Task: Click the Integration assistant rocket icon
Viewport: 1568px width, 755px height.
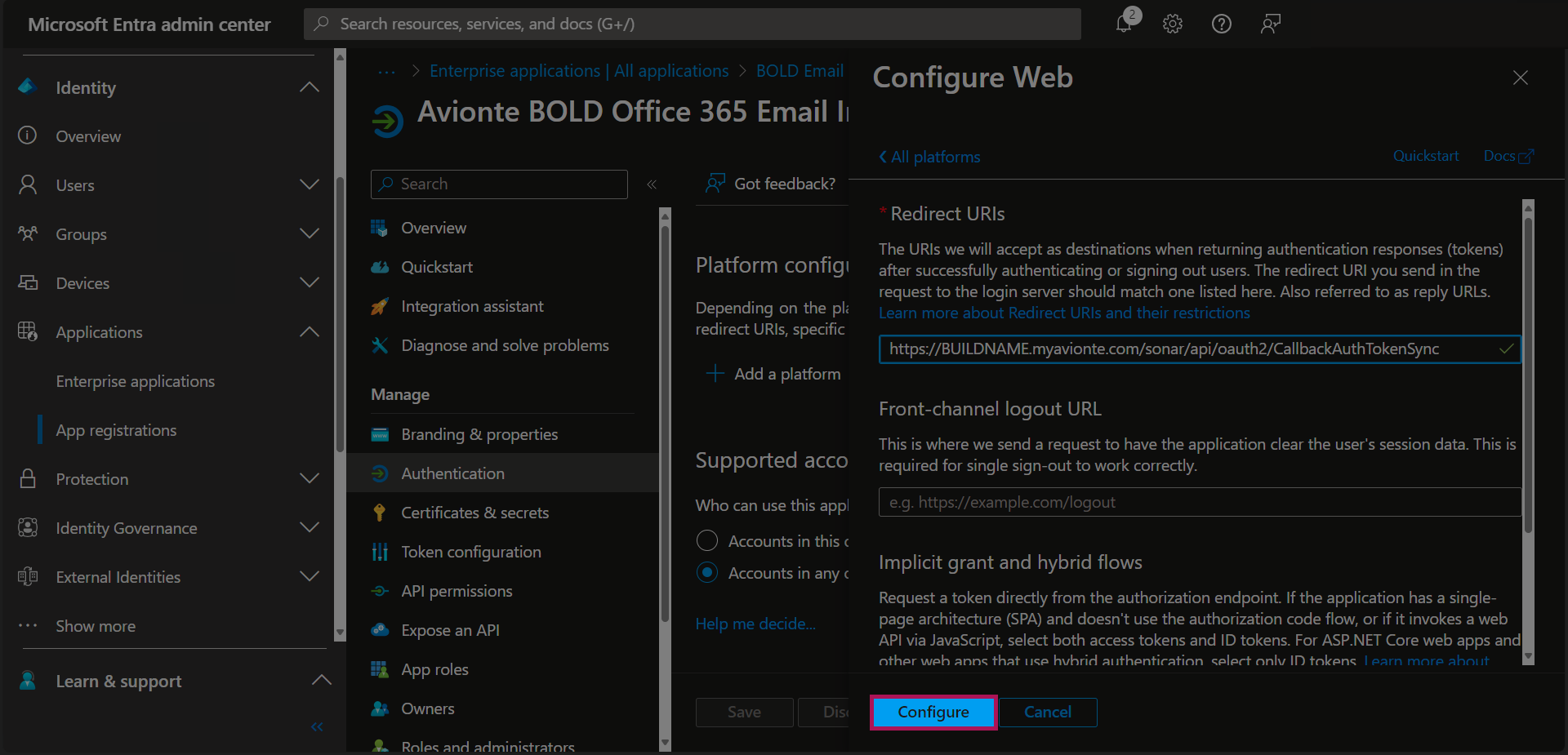Action: tap(380, 307)
